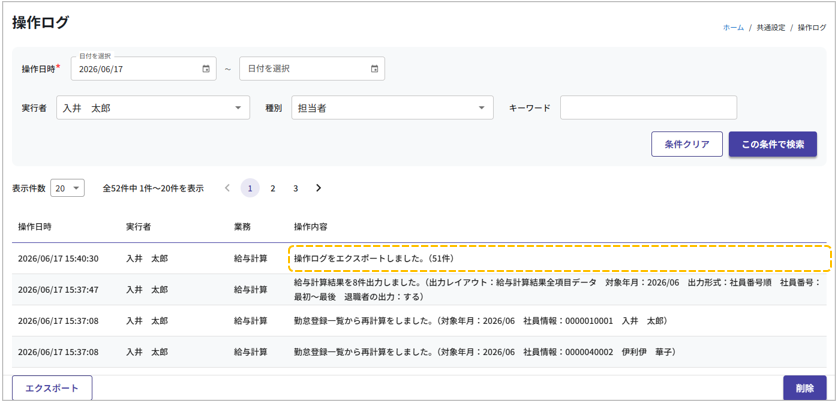Select page 1 in pagination
The height and width of the screenshot is (403, 837).
pos(250,188)
